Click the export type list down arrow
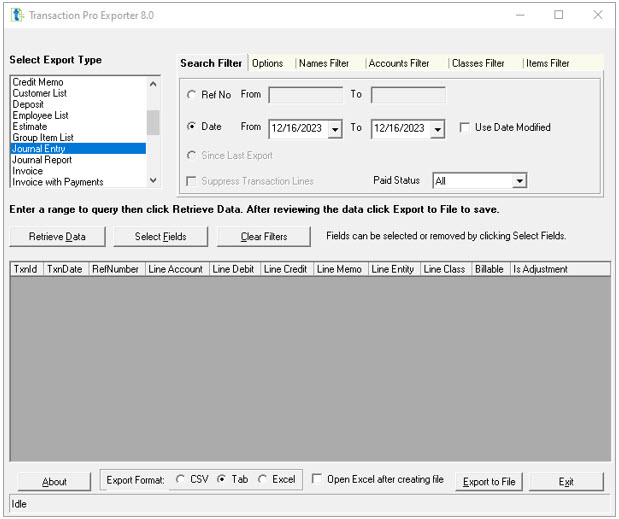This screenshot has height=519, width=619. [153, 180]
